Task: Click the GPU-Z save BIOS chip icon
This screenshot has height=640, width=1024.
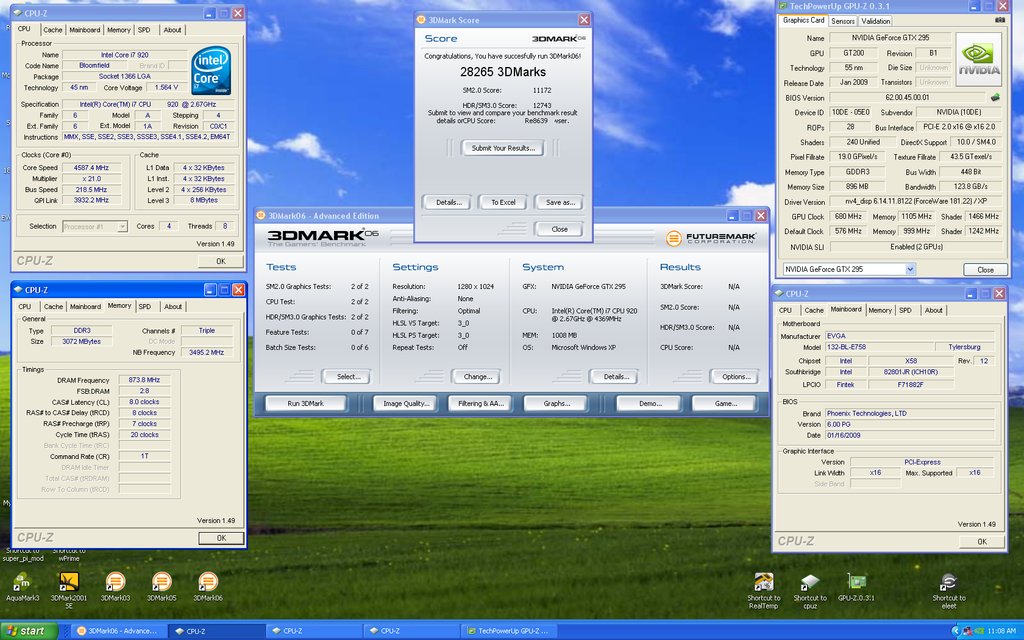Action: click(995, 97)
